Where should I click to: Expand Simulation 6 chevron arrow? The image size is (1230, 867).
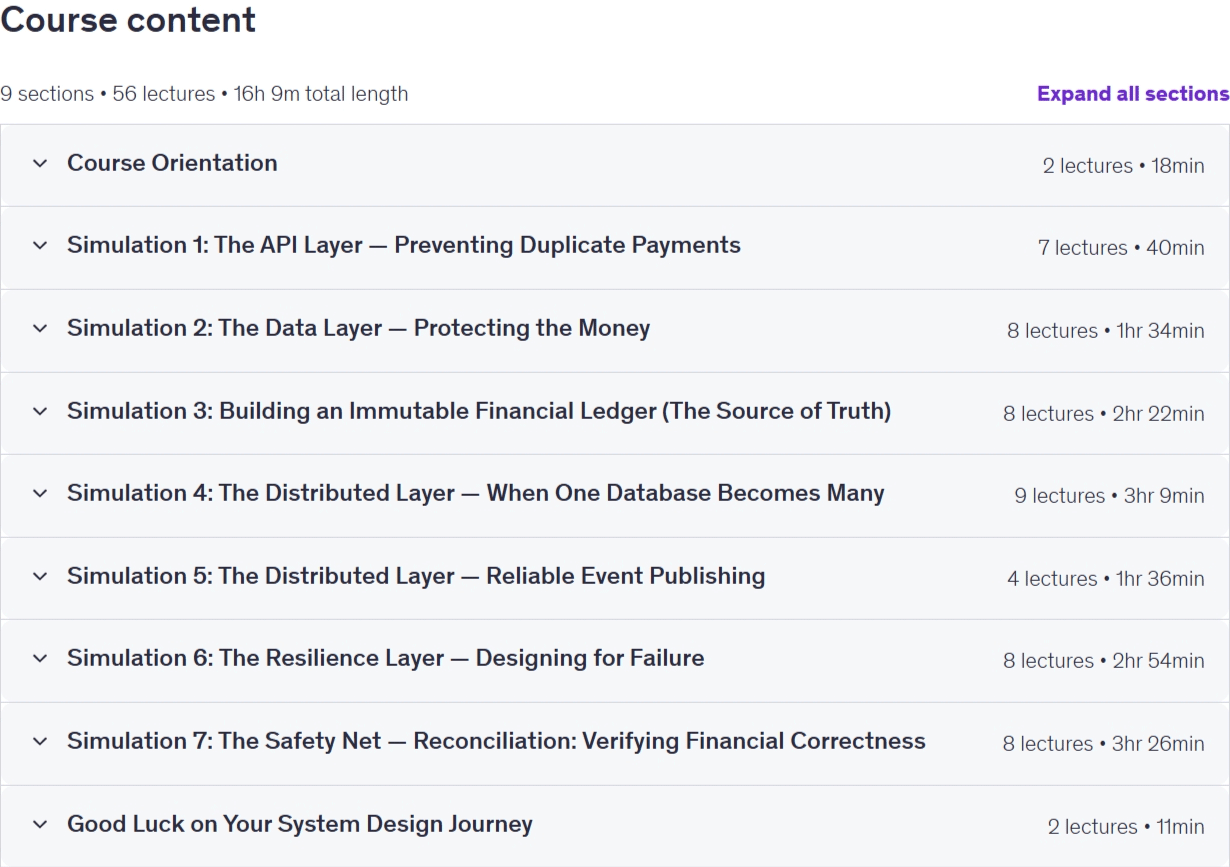[40, 658]
